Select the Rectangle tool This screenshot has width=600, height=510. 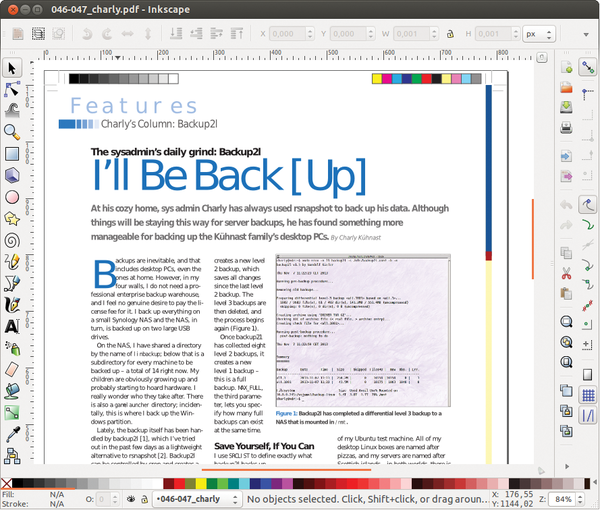[12, 154]
